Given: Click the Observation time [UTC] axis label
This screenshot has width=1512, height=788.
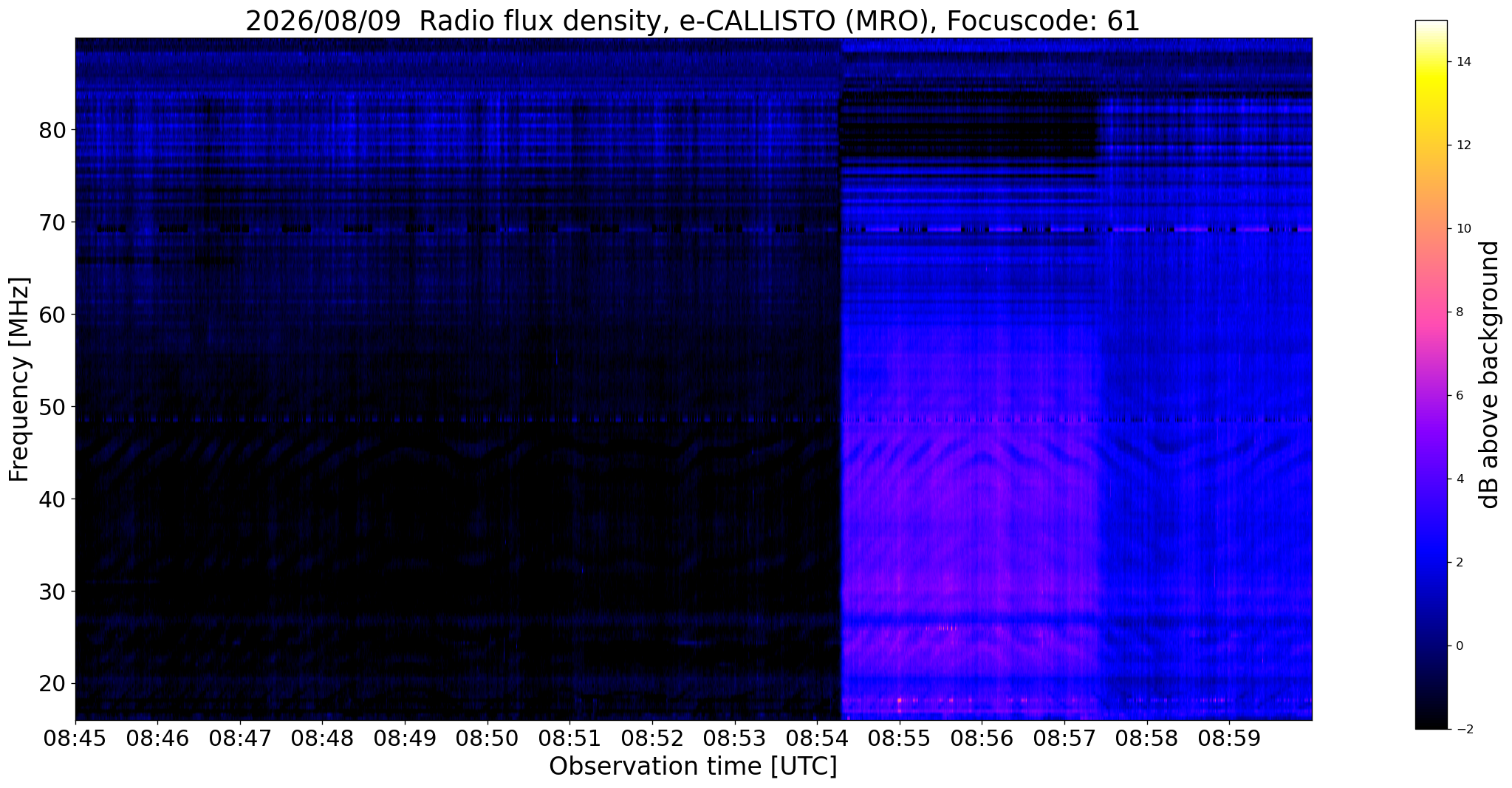Looking at the screenshot, I should pos(693,767).
